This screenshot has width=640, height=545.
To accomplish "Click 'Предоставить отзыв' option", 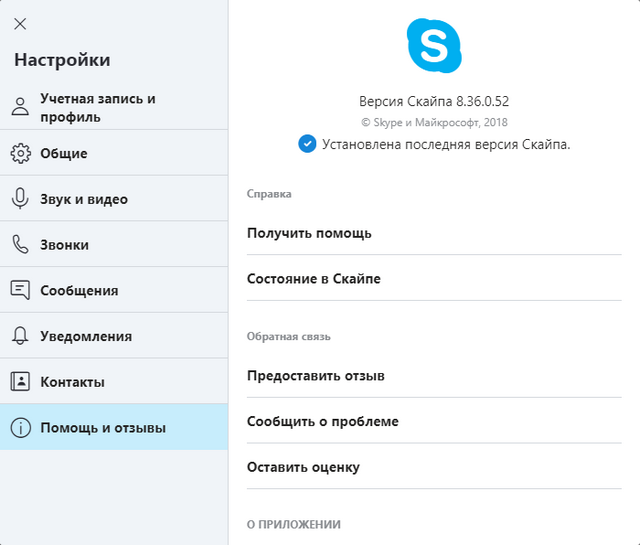I will point(316,376).
